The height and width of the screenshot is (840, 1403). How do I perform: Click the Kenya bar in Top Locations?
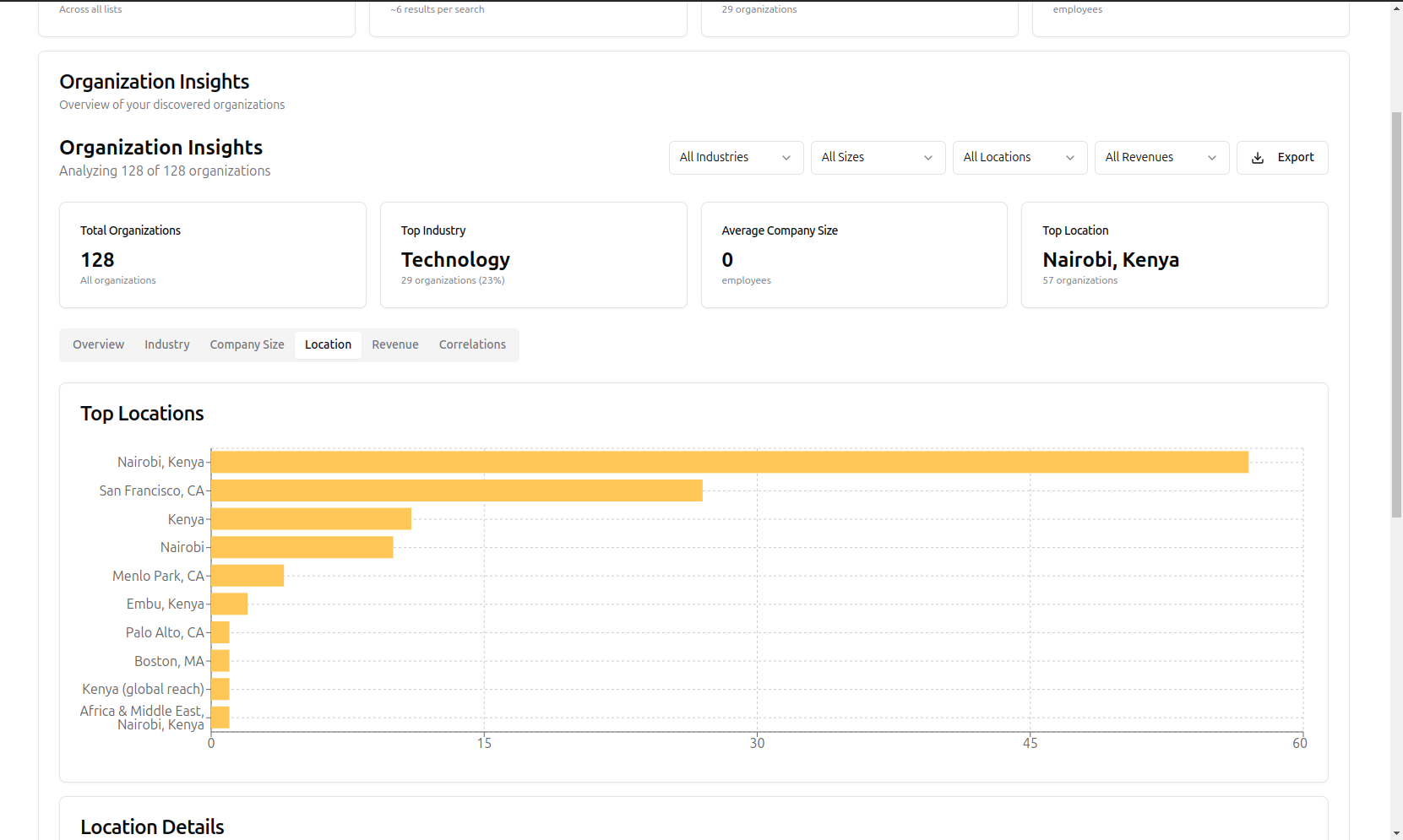pos(311,519)
